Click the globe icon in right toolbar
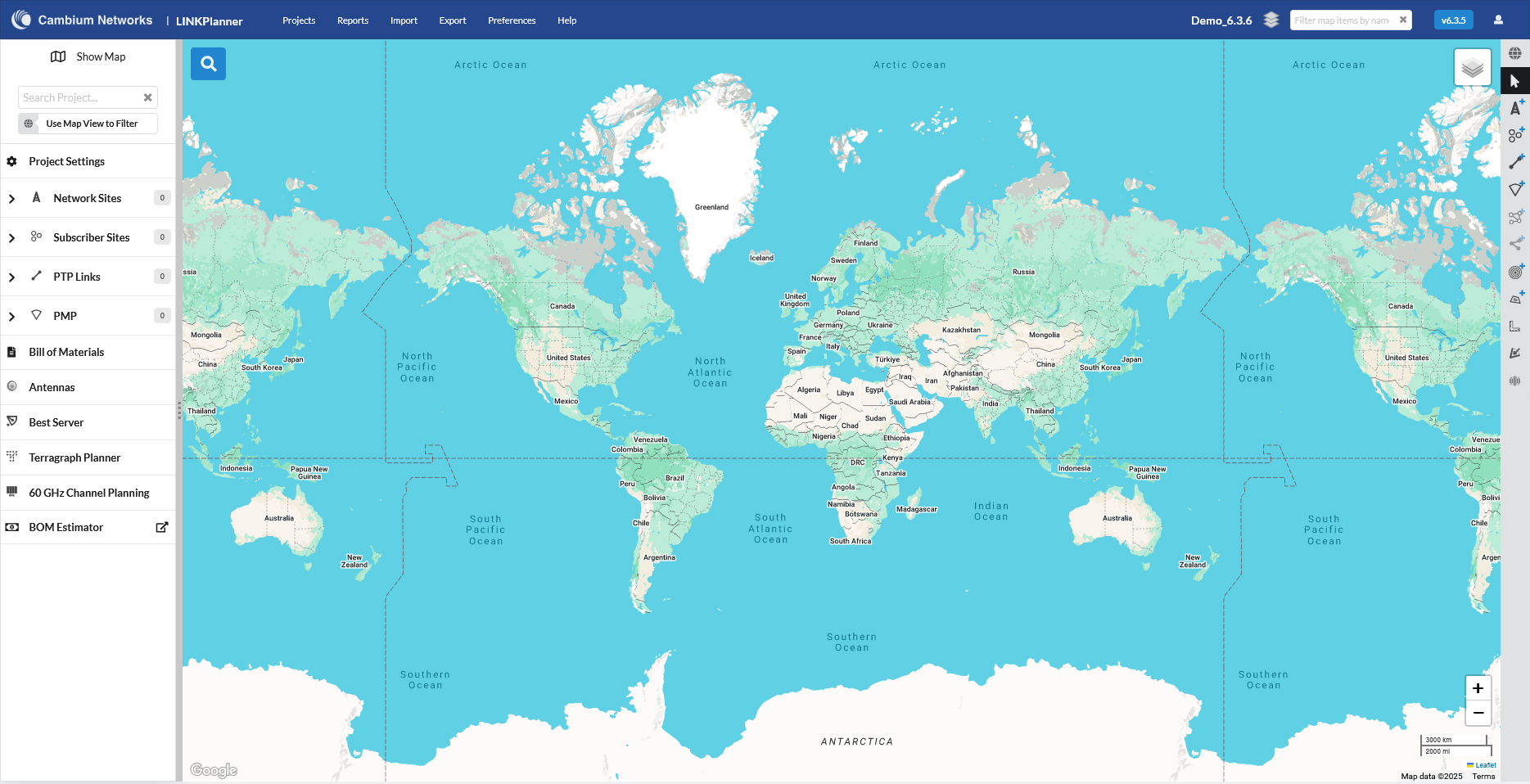Viewport: 1530px width, 784px height. click(x=1515, y=54)
